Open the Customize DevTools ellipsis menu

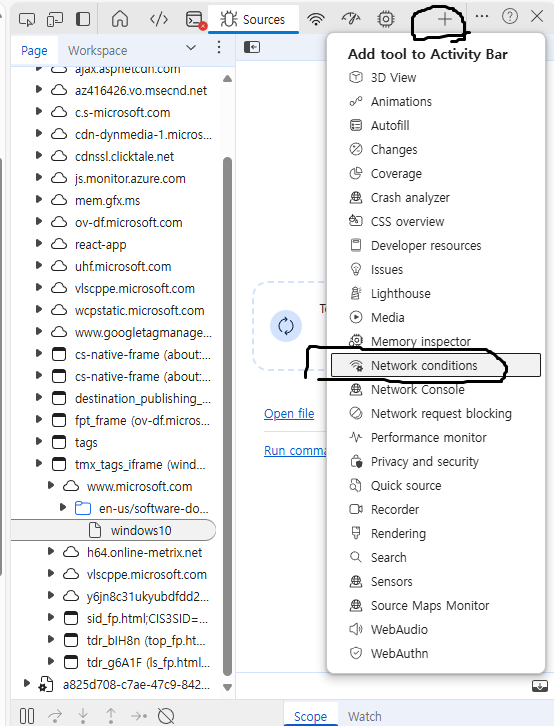482,16
